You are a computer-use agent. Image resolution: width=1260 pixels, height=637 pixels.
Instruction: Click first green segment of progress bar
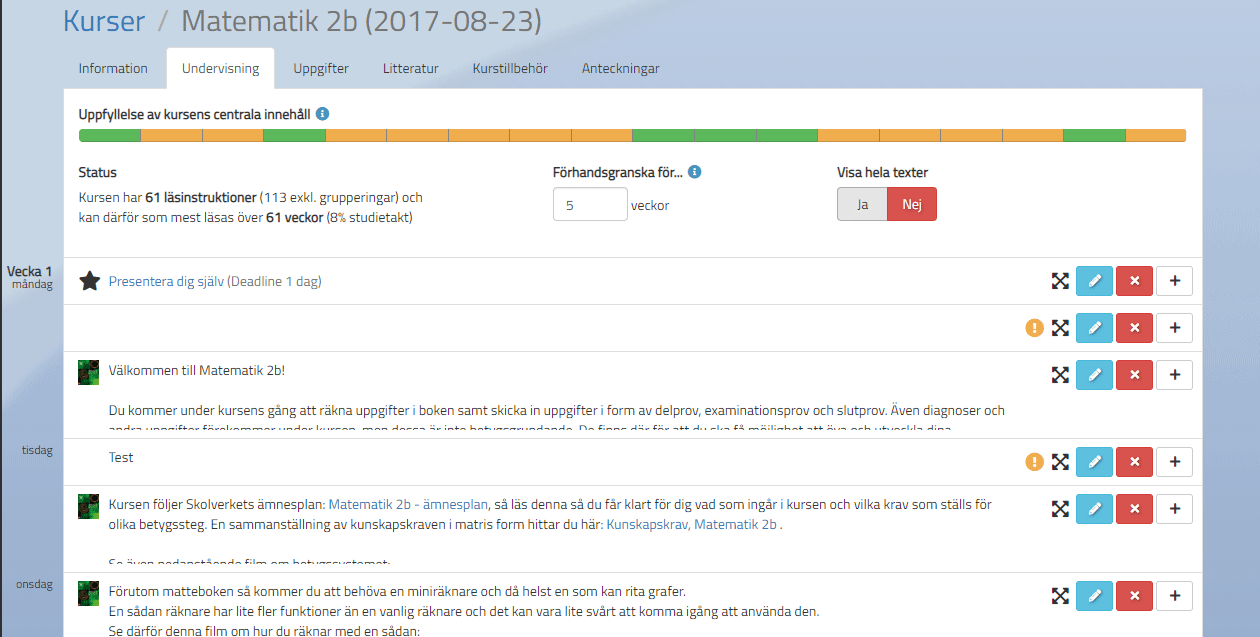point(109,136)
